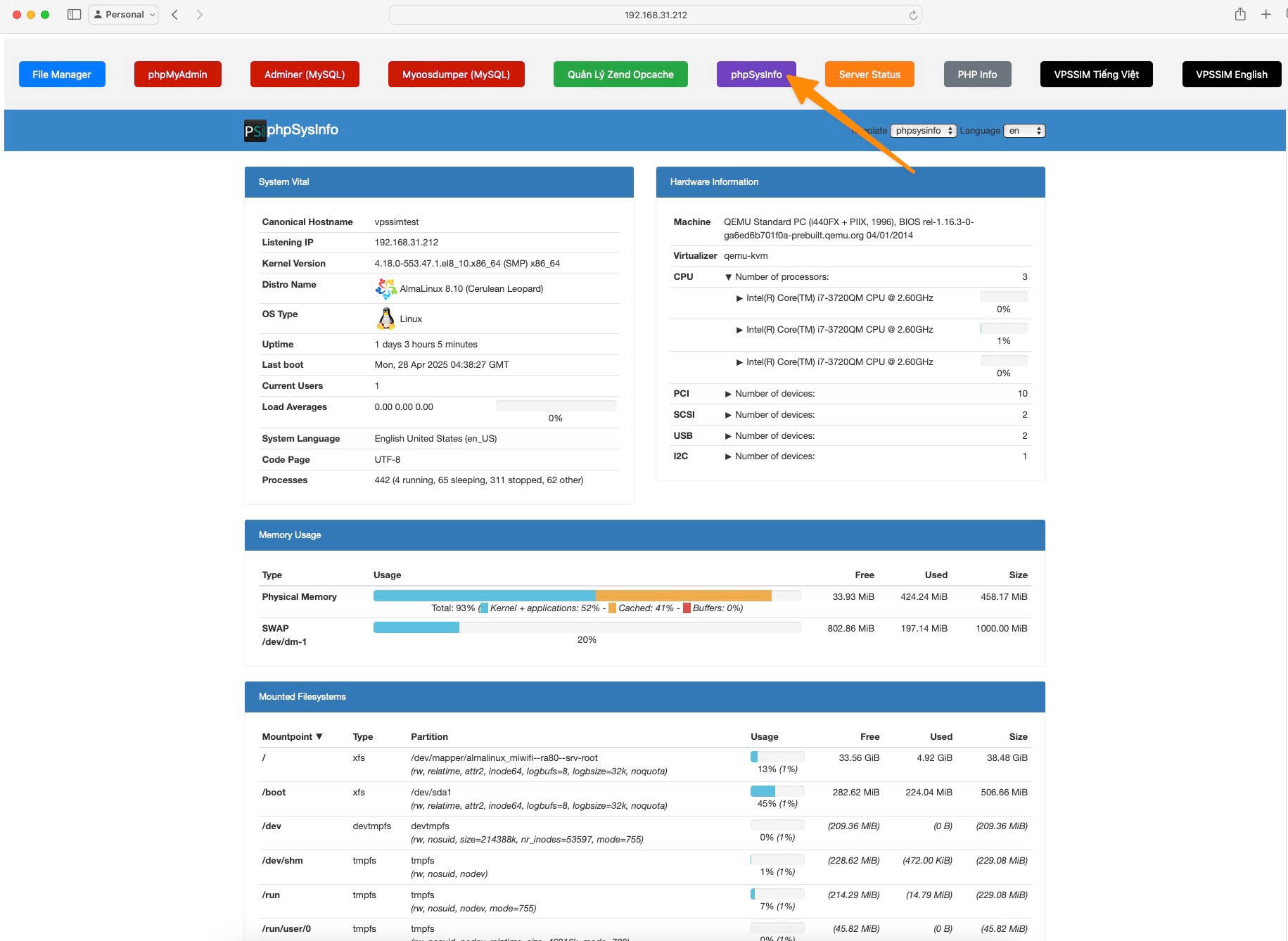
Task: Click hostname value vpssimtest
Action: pyautogui.click(x=397, y=222)
